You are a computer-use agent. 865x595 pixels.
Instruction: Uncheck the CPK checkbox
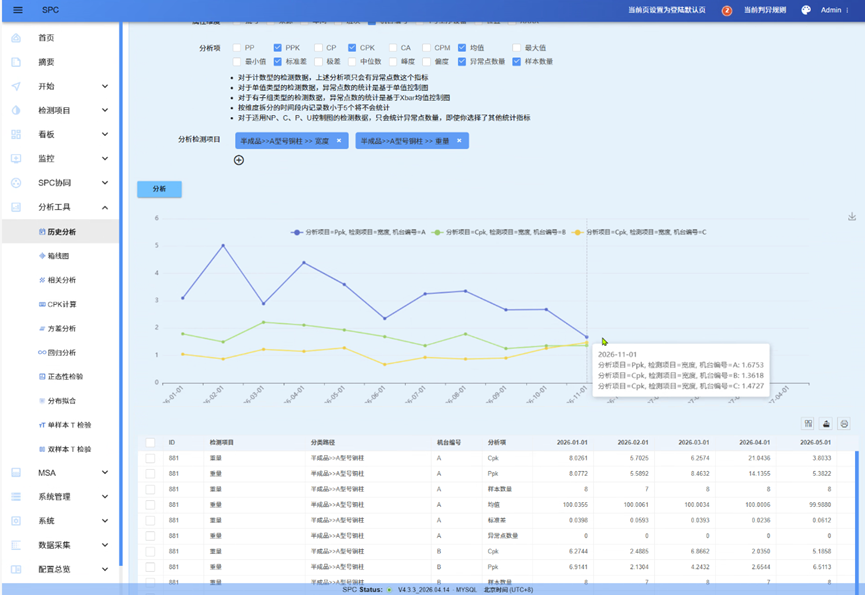[x=352, y=48]
